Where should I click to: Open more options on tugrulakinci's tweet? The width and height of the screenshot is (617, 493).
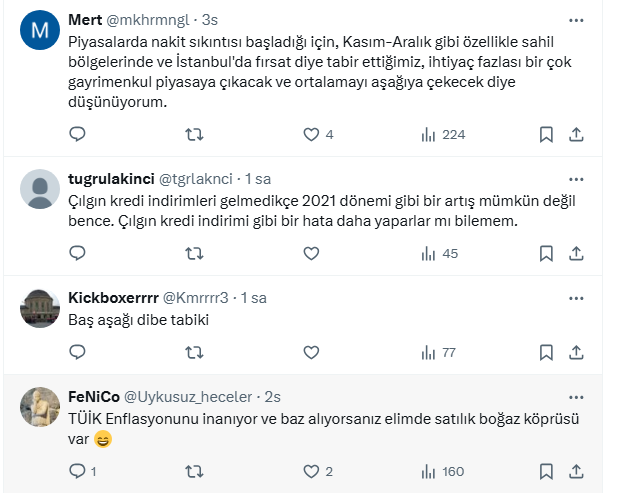[x=576, y=179]
